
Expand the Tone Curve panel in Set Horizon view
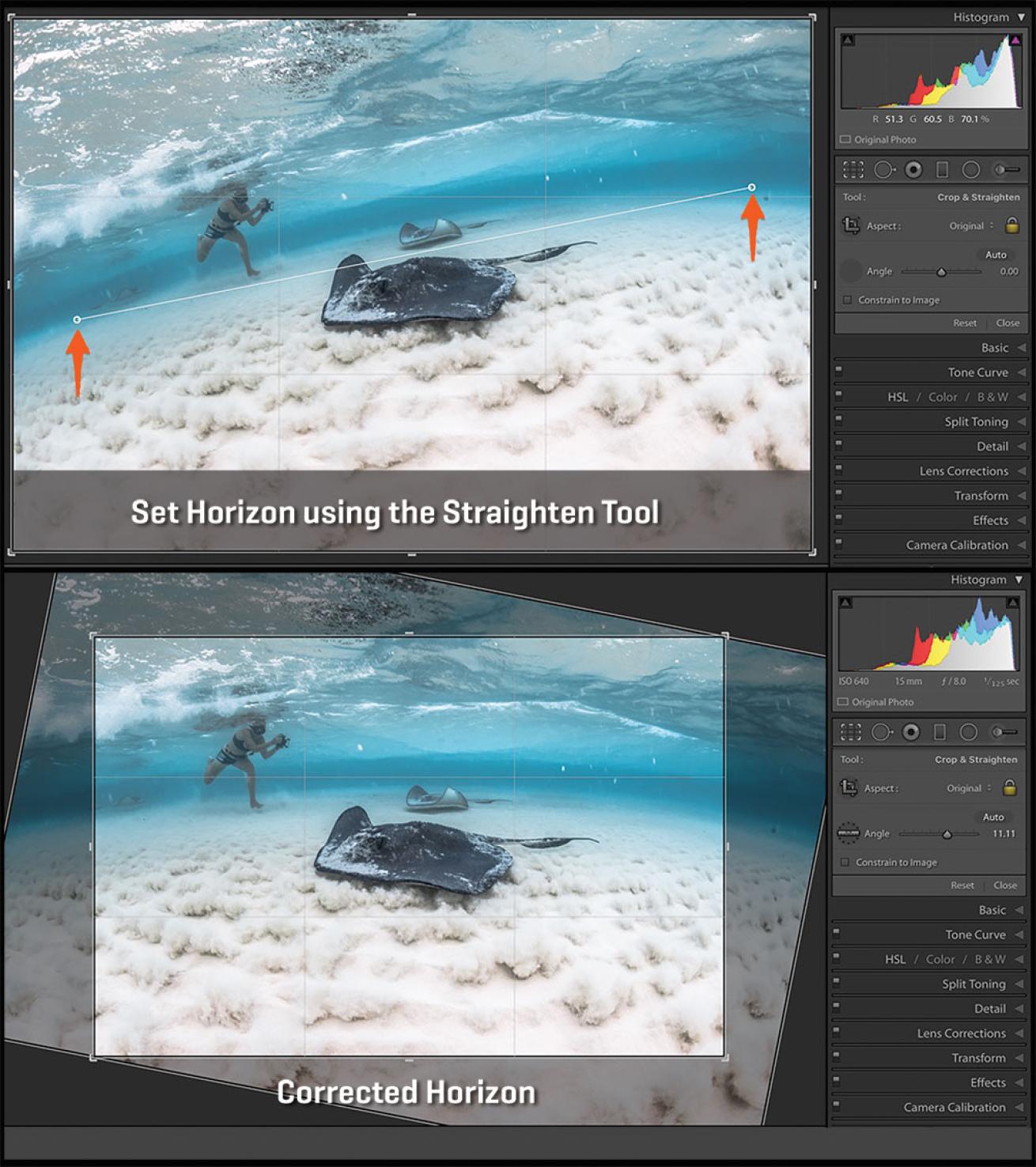point(977,372)
